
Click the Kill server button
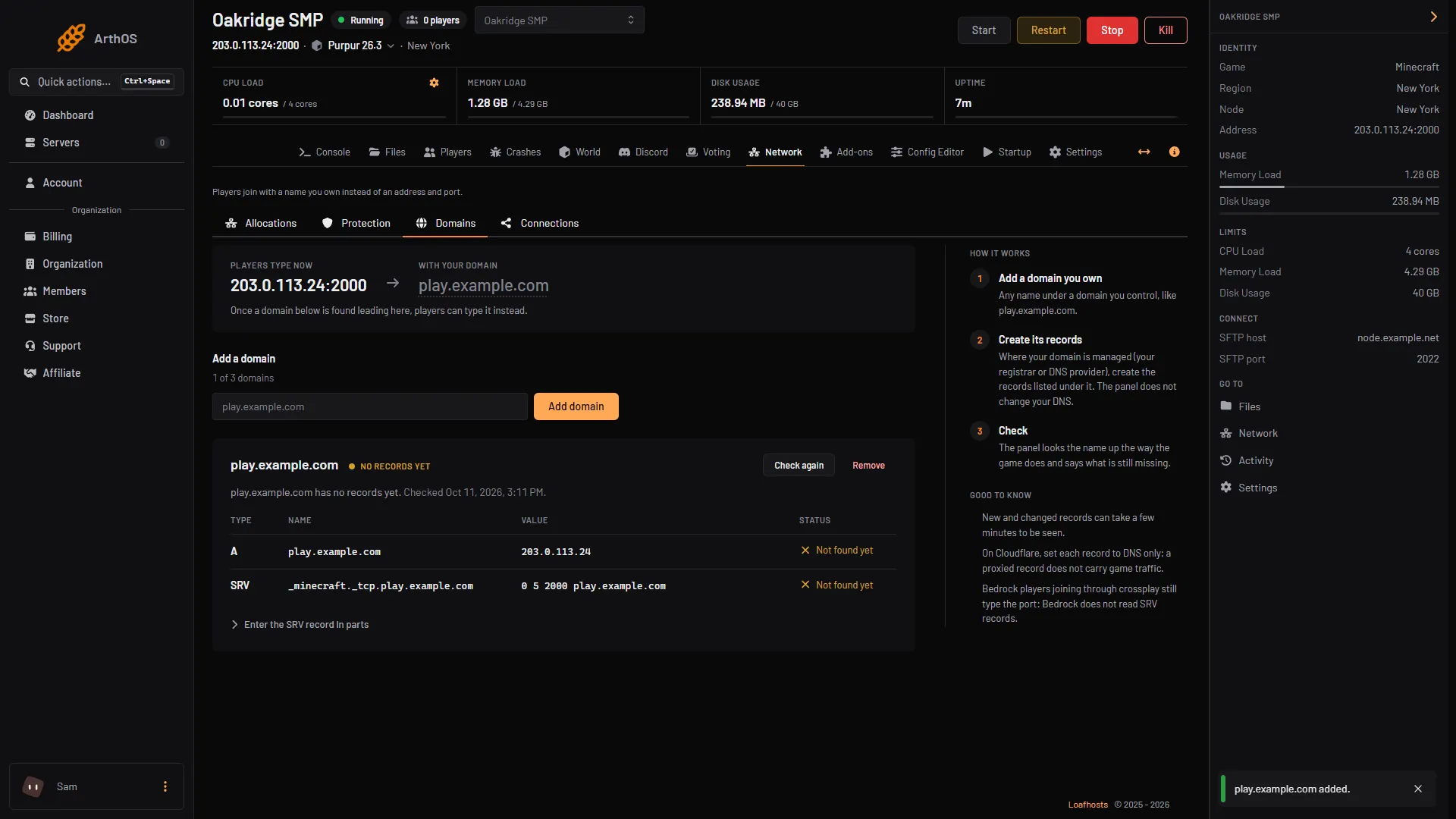tap(1166, 30)
